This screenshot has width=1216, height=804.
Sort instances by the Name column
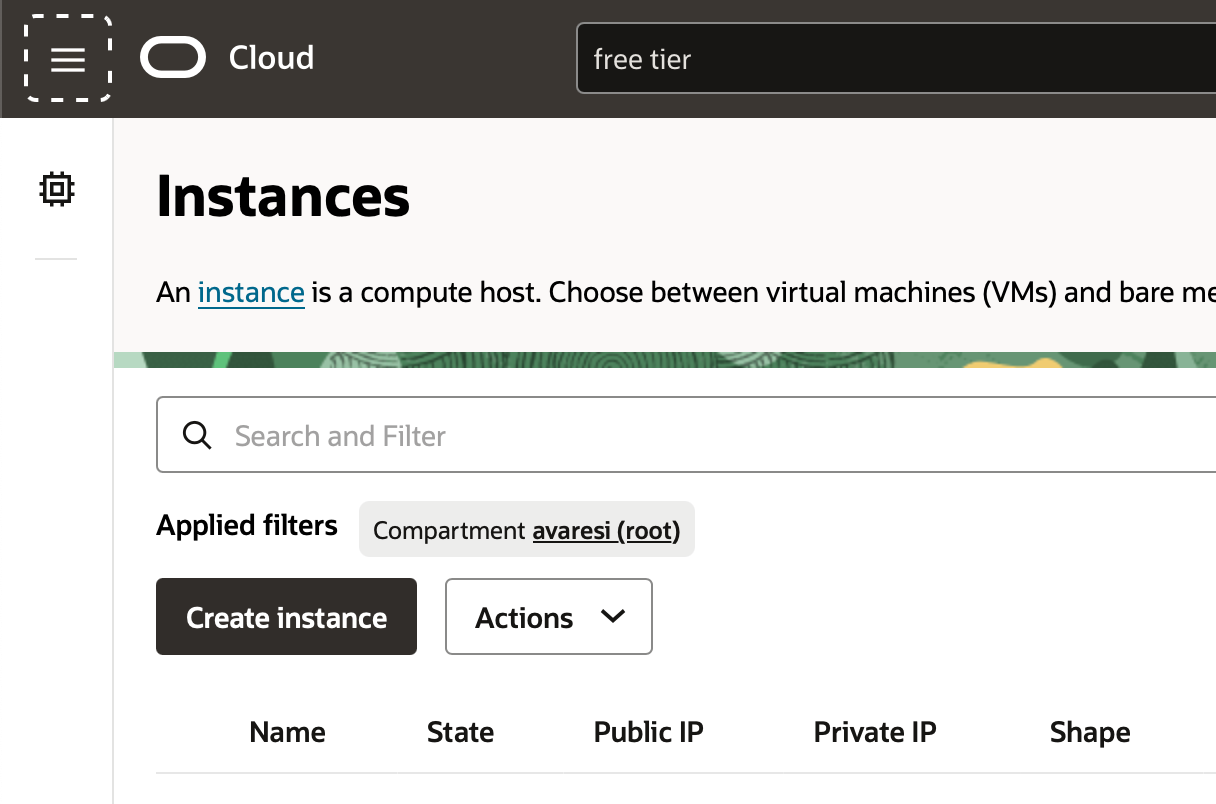click(287, 732)
